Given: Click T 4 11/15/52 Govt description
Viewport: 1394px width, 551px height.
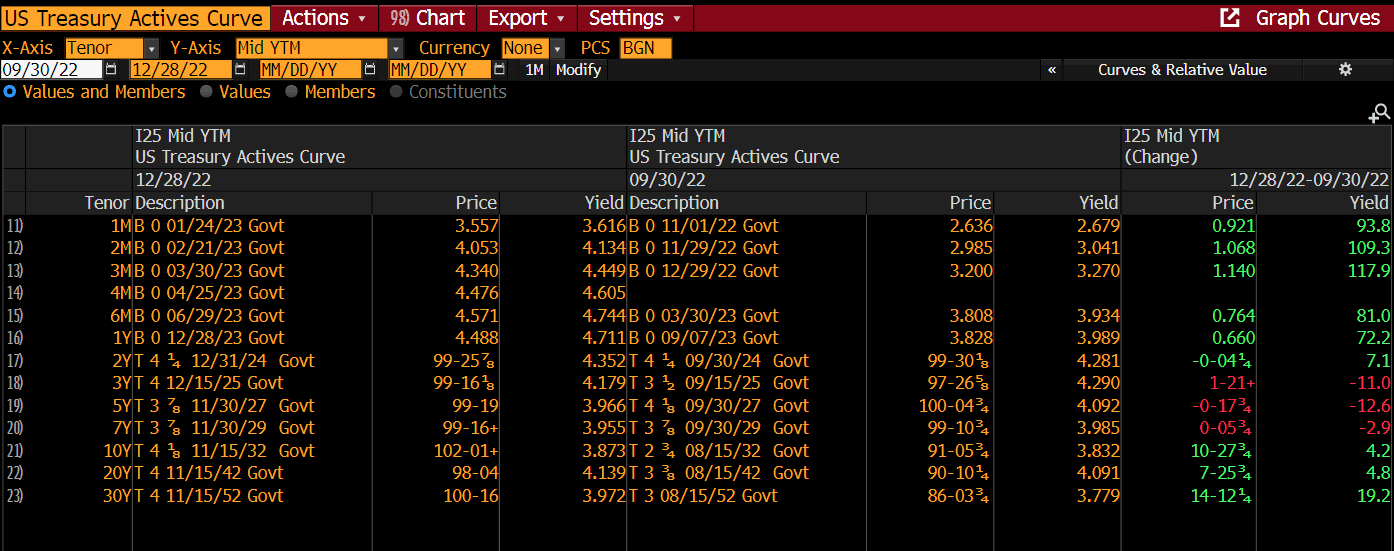Looking at the screenshot, I should point(210,496).
